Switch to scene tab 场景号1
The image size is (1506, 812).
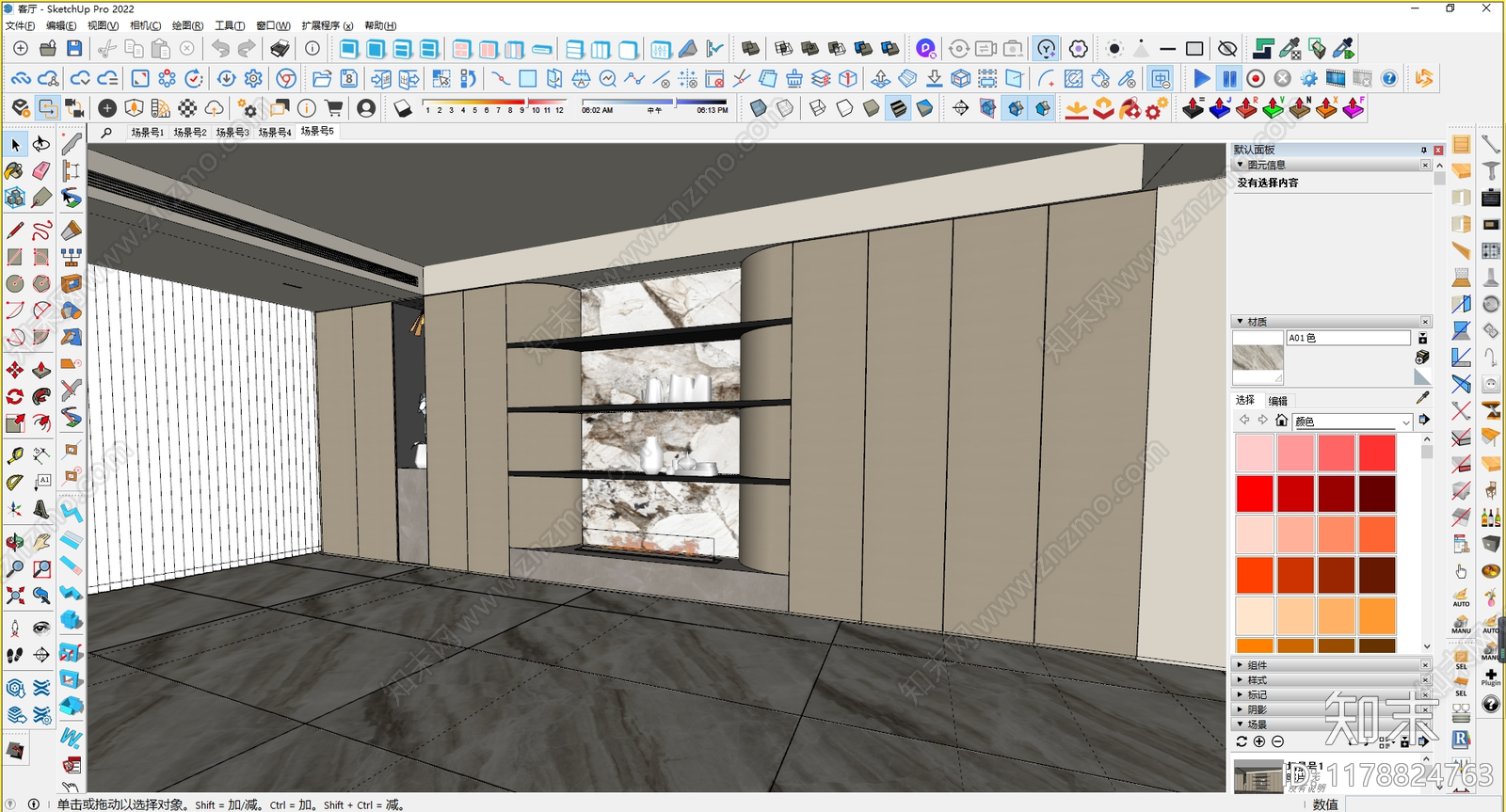point(147,133)
